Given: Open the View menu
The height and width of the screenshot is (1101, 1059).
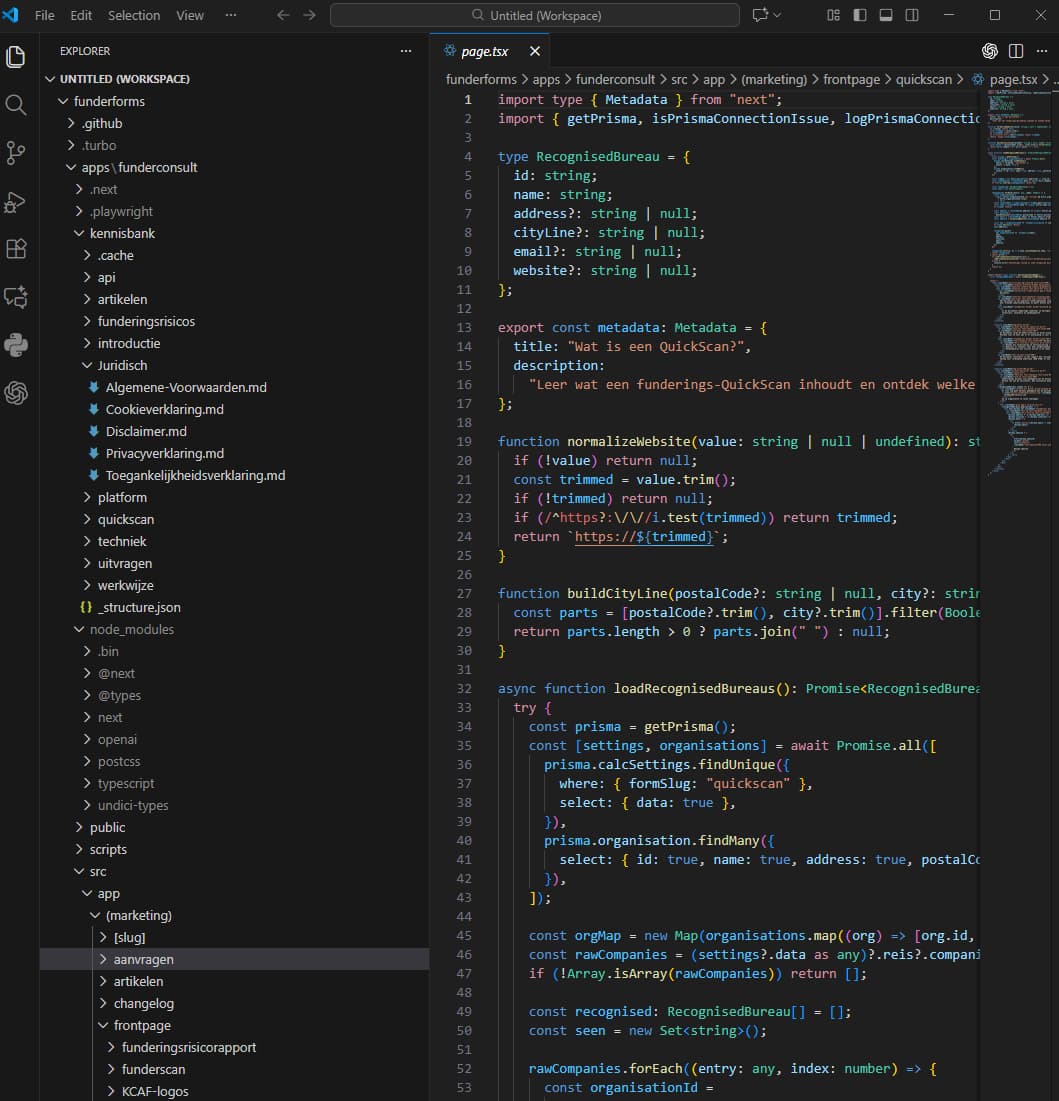Looking at the screenshot, I should [x=189, y=15].
